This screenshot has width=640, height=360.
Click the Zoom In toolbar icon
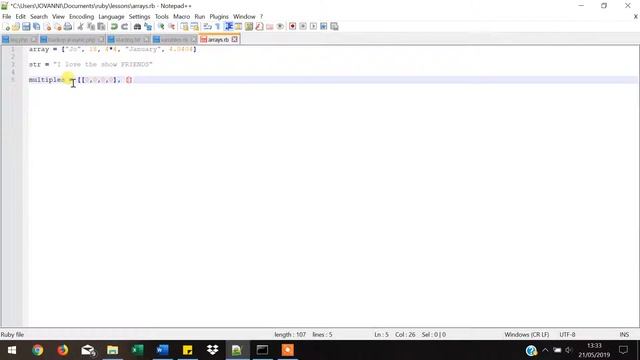tap(161, 27)
